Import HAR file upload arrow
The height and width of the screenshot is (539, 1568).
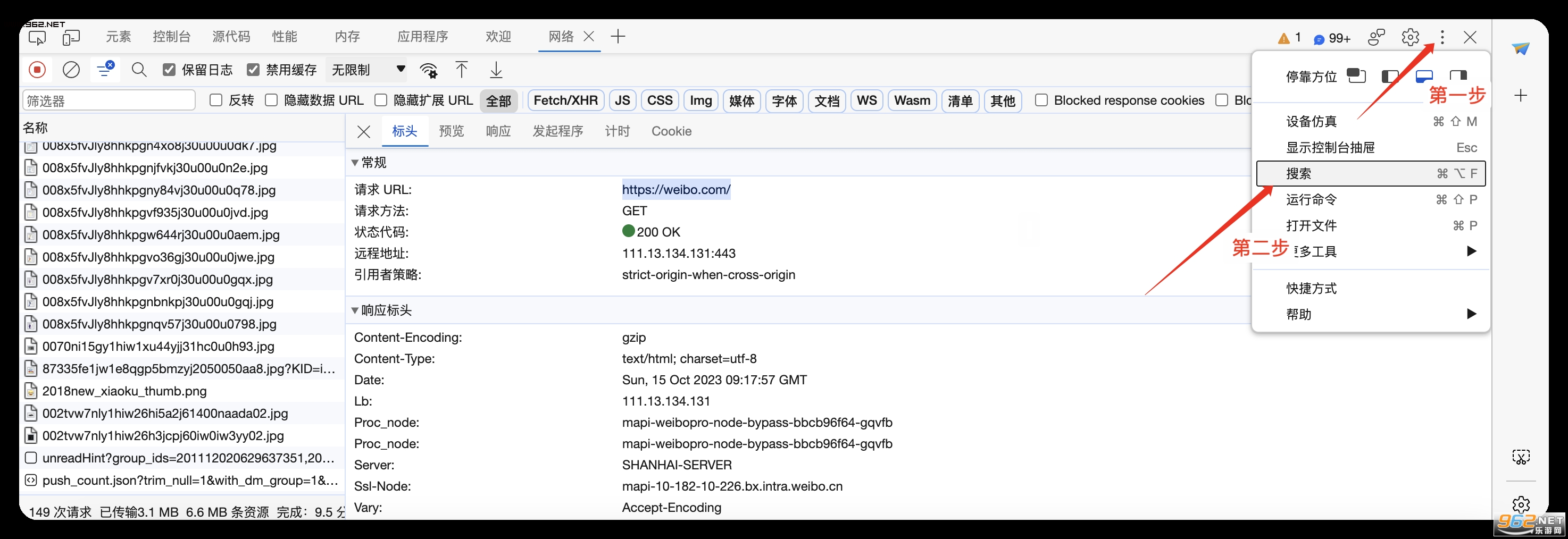pyautogui.click(x=462, y=70)
